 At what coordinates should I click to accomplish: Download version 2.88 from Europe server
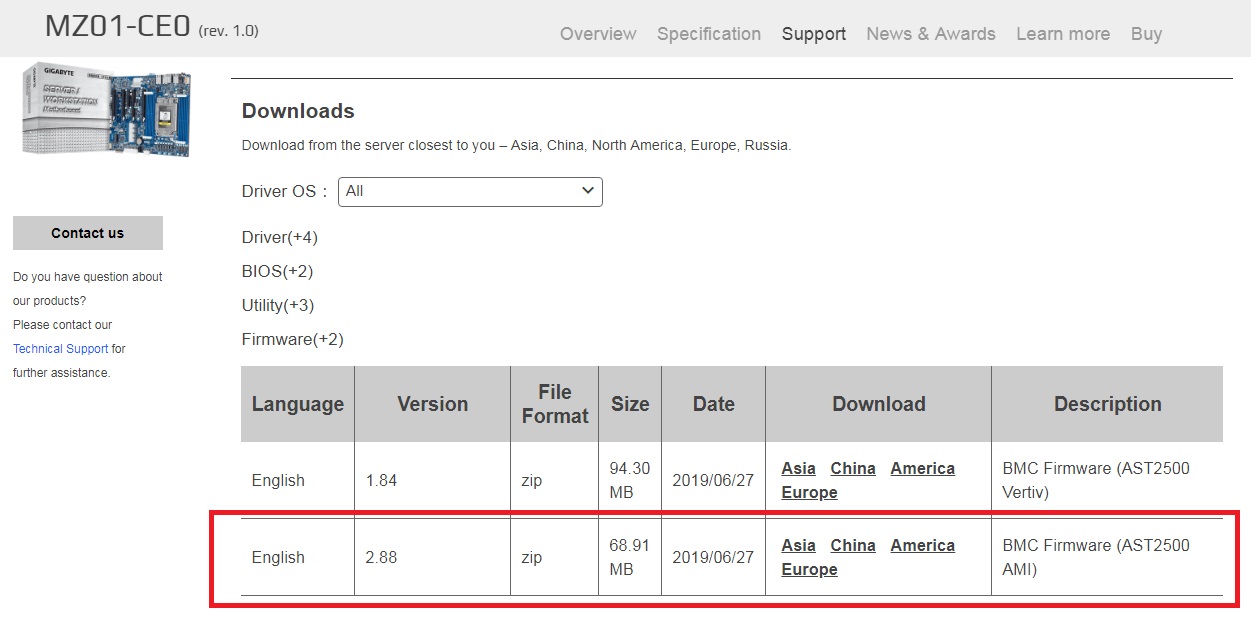(810, 569)
